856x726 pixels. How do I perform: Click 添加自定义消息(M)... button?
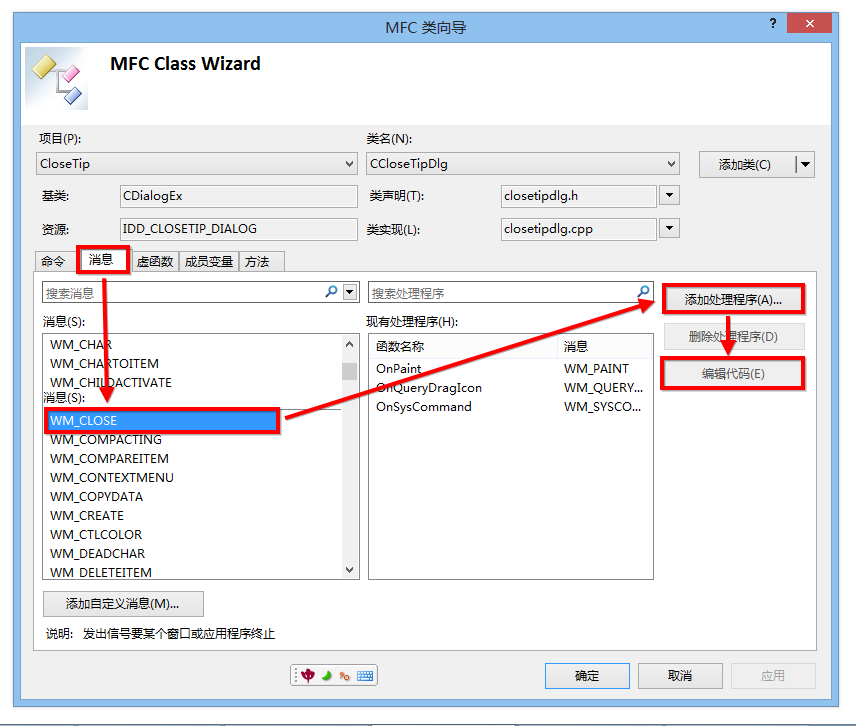(x=123, y=604)
